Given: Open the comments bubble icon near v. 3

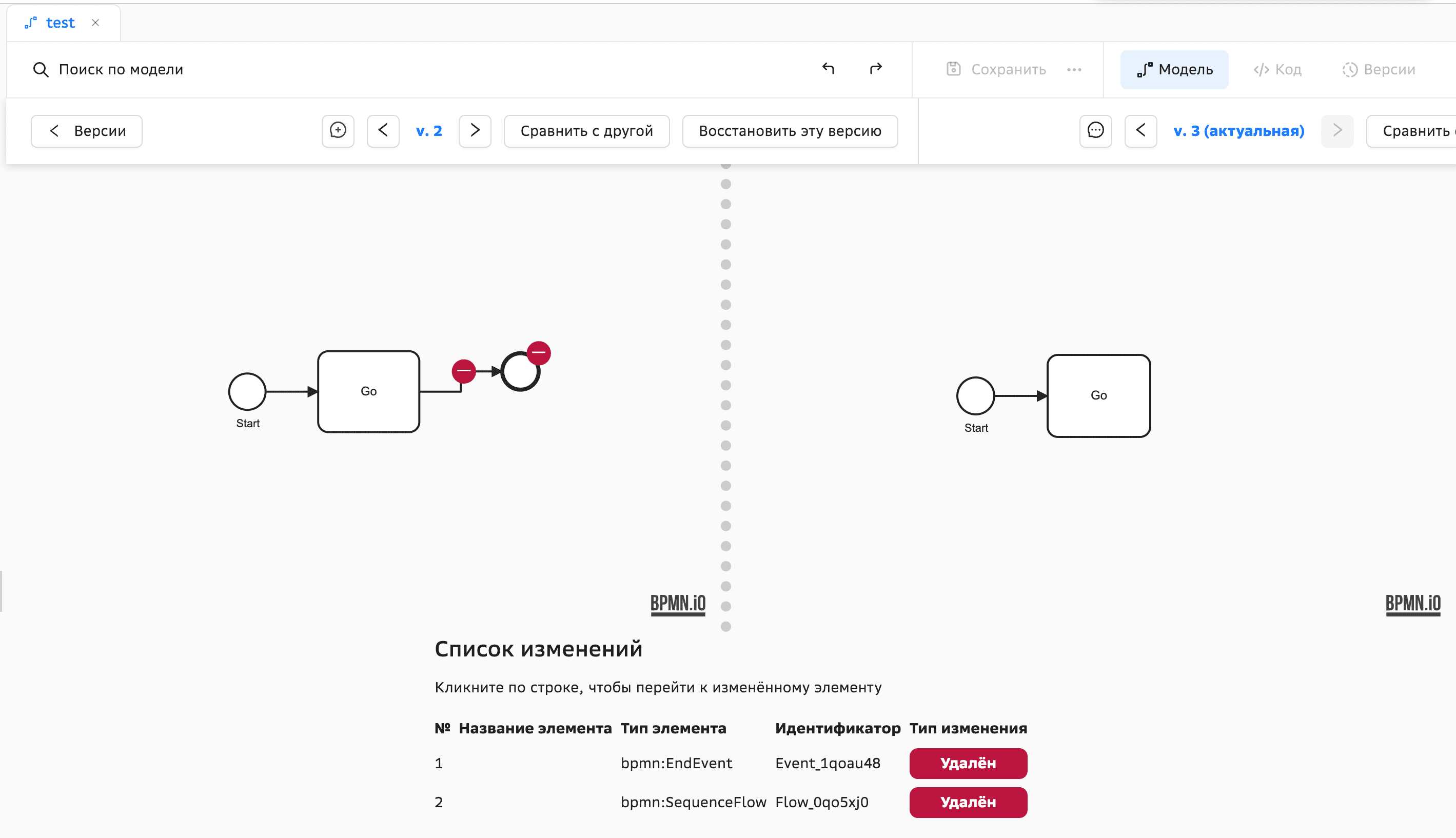Looking at the screenshot, I should [x=1095, y=131].
